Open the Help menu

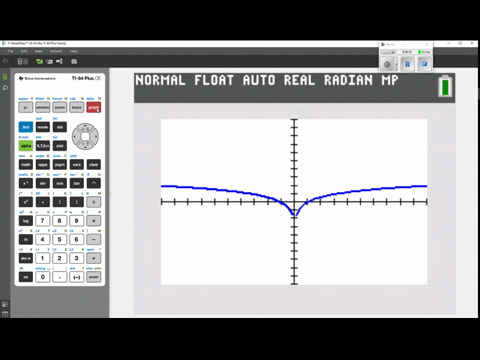pyautogui.click(x=74, y=51)
